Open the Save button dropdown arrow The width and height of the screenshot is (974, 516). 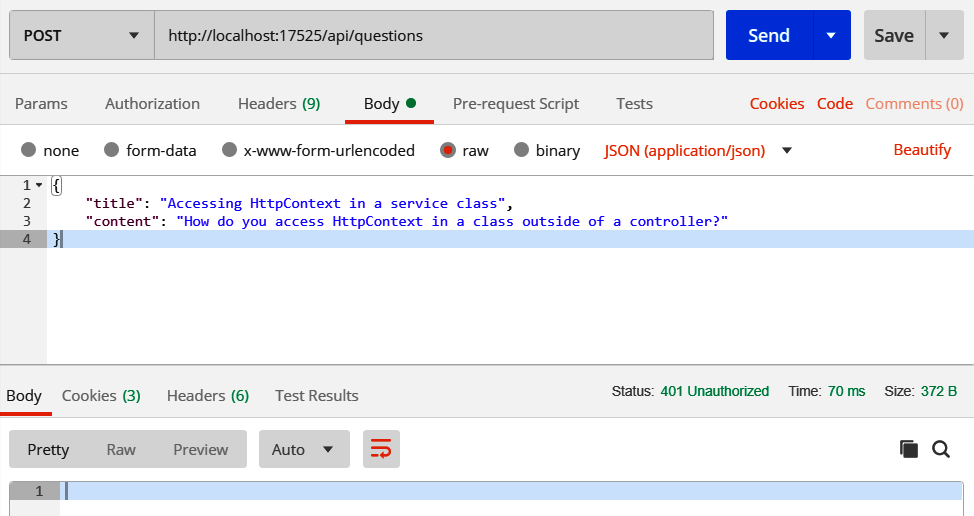(944, 35)
